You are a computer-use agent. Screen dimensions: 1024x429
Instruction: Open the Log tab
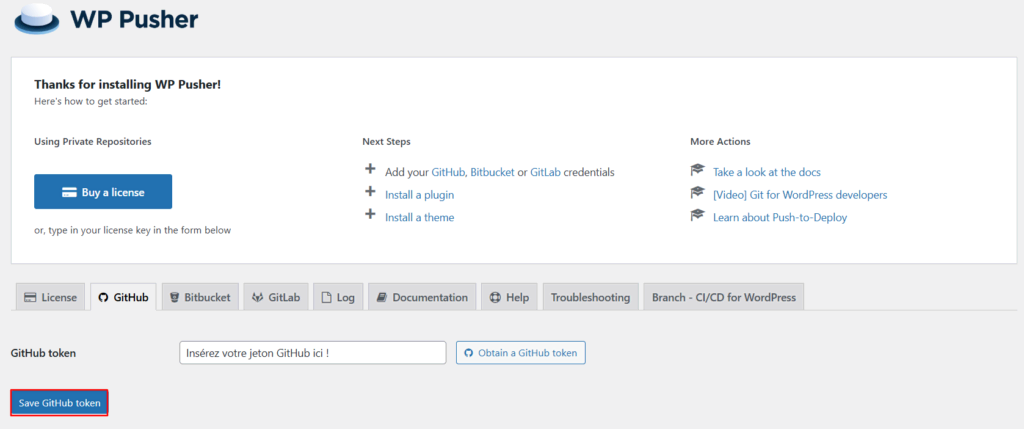338,297
